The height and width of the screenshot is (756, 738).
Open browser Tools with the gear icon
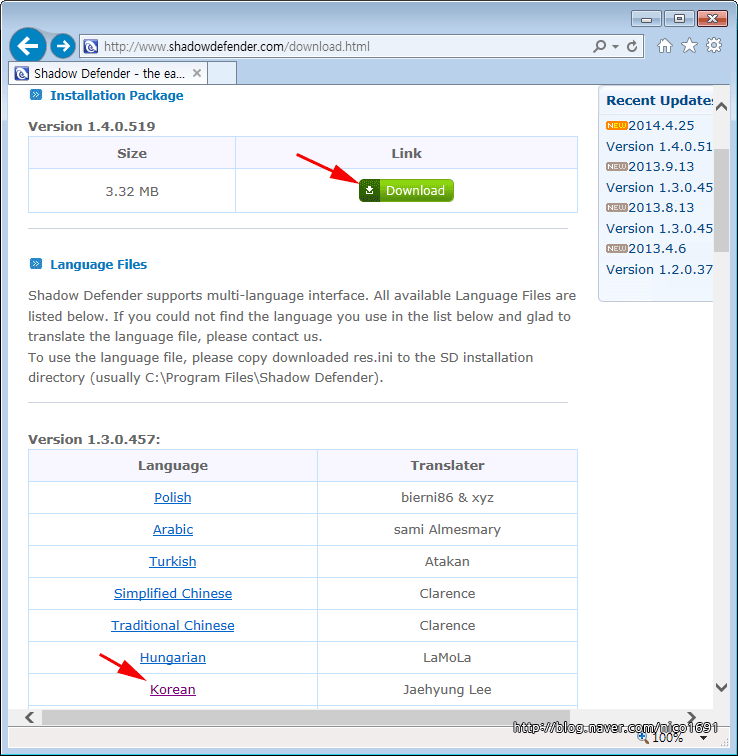pyautogui.click(x=714, y=46)
